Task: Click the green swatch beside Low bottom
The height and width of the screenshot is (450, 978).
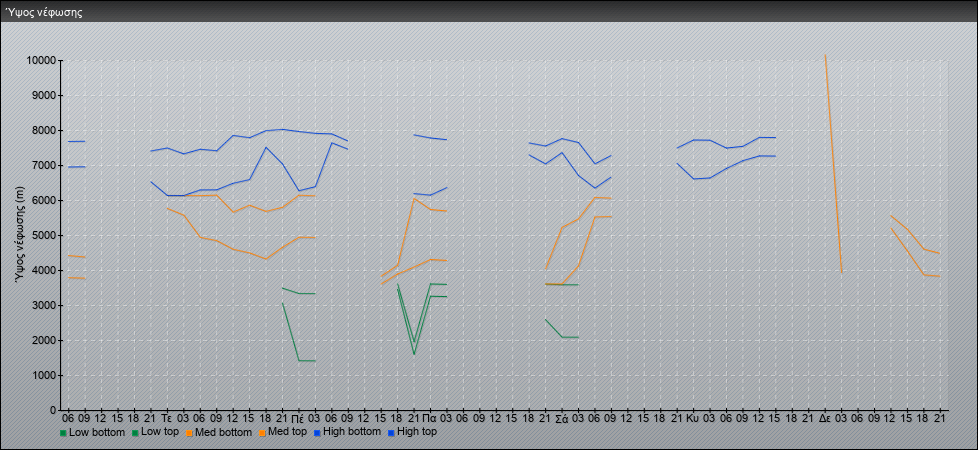Action: pyautogui.click(x=63, y=433)
